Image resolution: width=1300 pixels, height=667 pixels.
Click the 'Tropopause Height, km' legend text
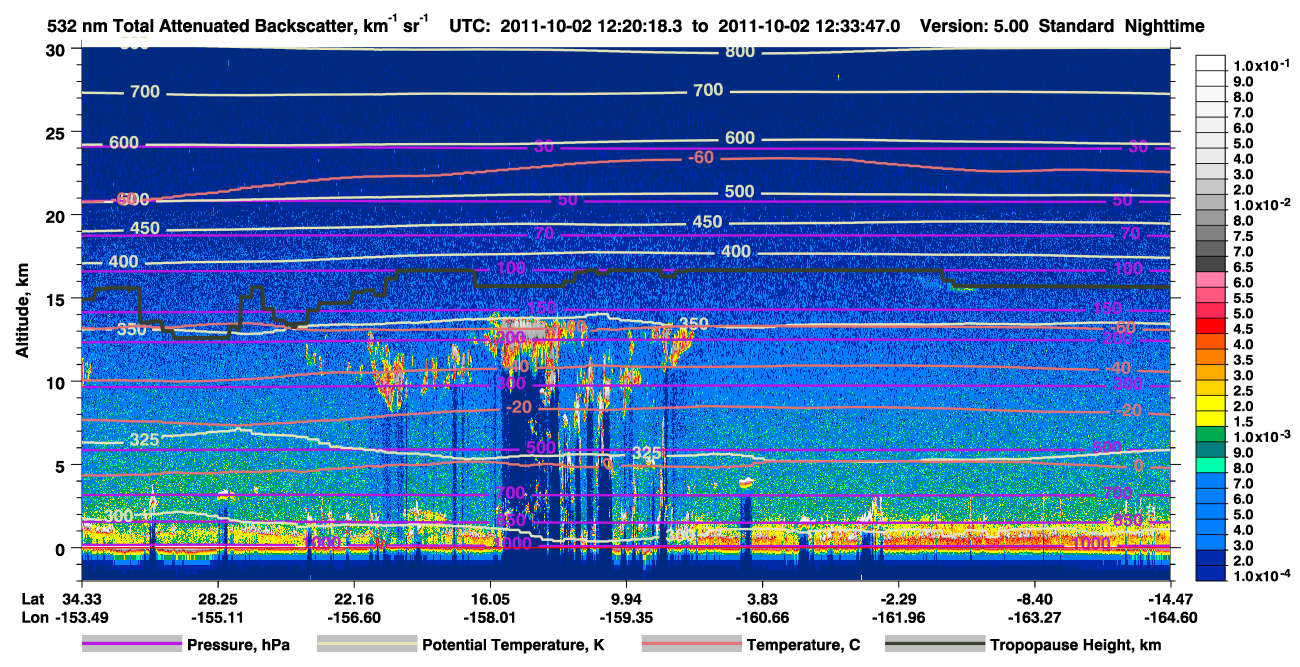point(1076,646)
